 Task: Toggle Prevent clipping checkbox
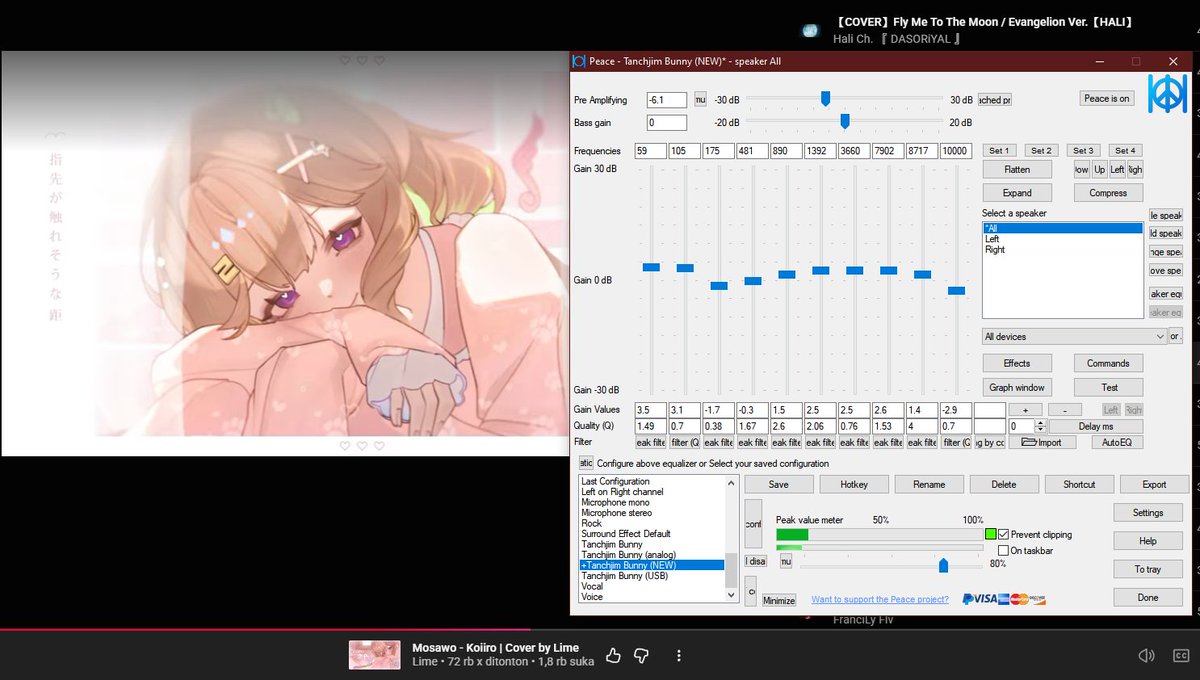[1003, 534]
